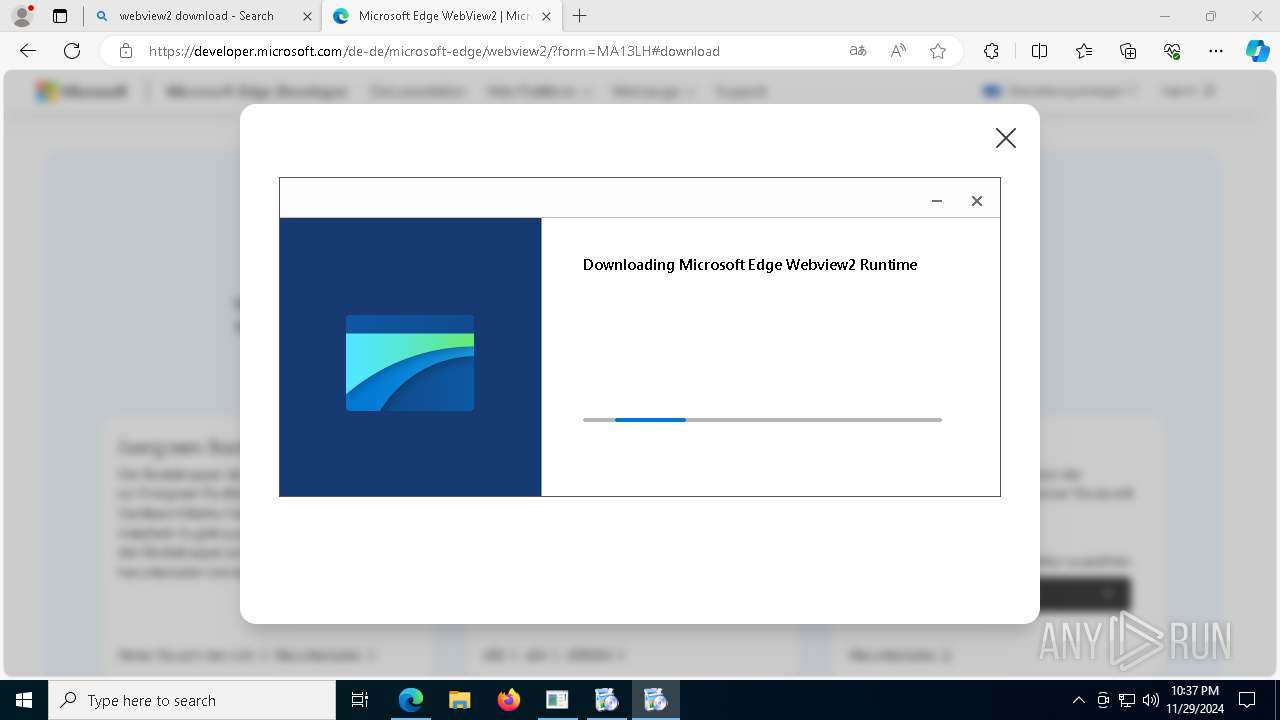Click Downloading Microsoft Edge Webview2 Runtime text
This screenshot has height=720, width=1280.
750,265
